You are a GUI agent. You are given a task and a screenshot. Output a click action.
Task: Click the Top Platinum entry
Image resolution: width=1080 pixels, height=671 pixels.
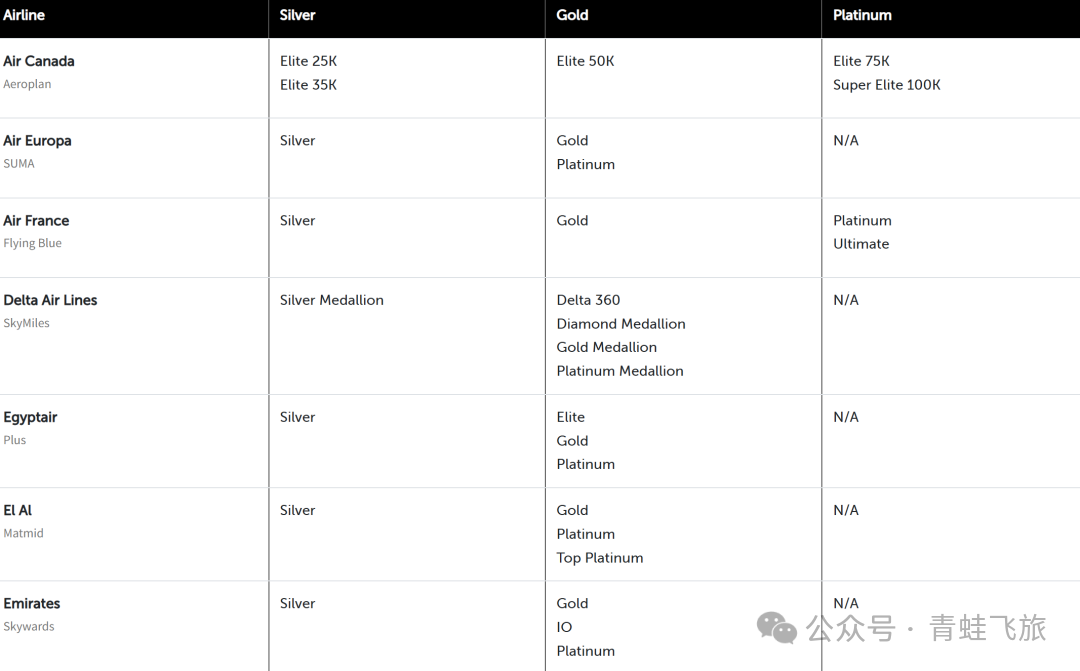pos(599,558)
